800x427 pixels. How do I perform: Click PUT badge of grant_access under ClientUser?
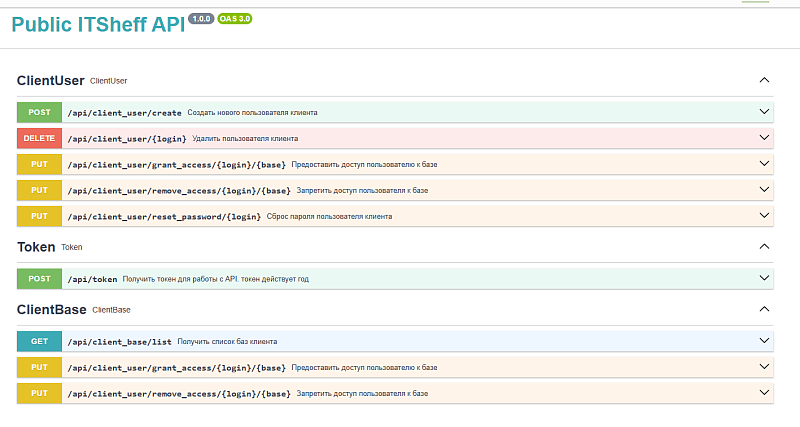39,164
